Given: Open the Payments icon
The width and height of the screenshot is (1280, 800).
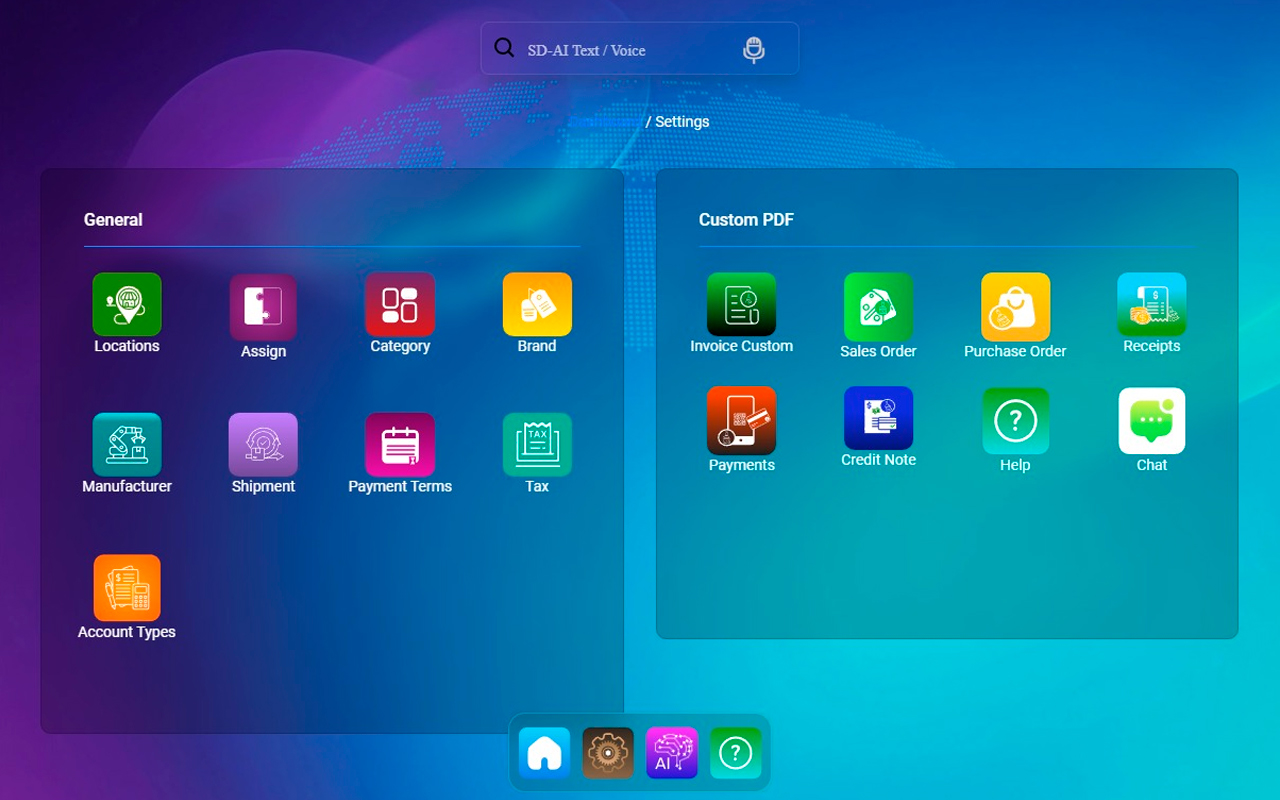Looking at the screenshot, I should 741,421.
